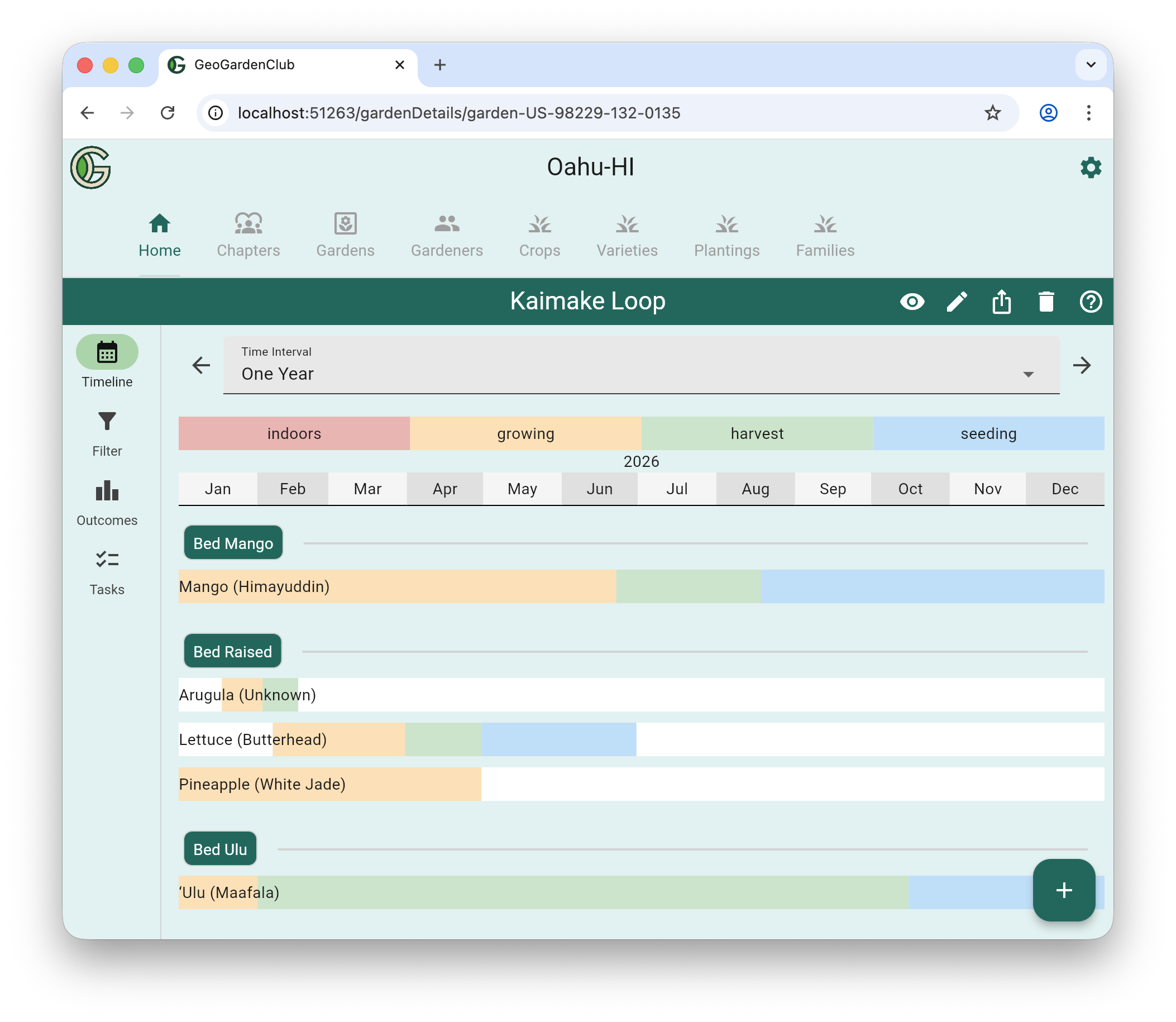
Task: Go to previous time interval arrow
Action: point(201,365)
